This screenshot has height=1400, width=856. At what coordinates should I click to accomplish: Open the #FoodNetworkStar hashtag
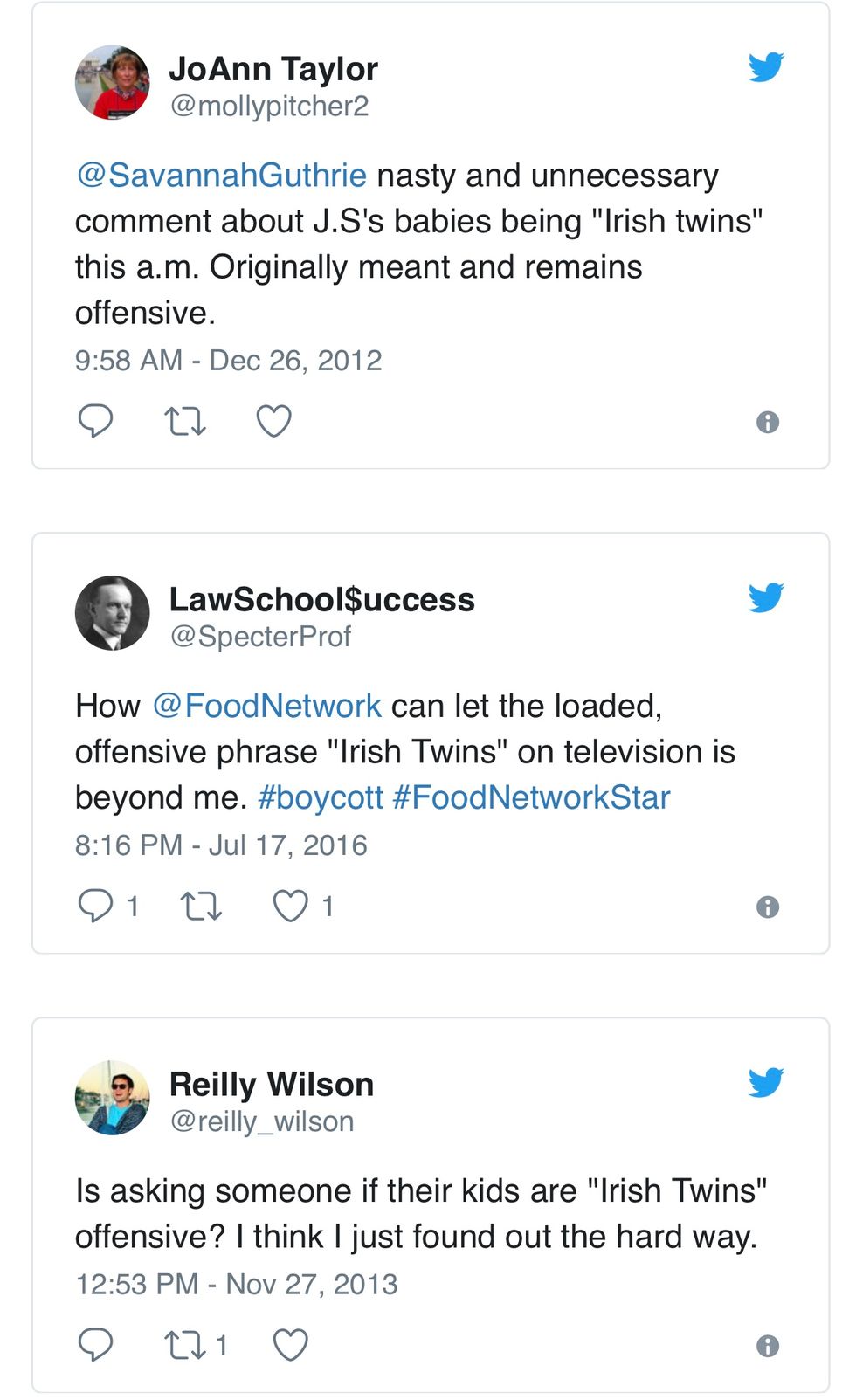pos(531,797)
